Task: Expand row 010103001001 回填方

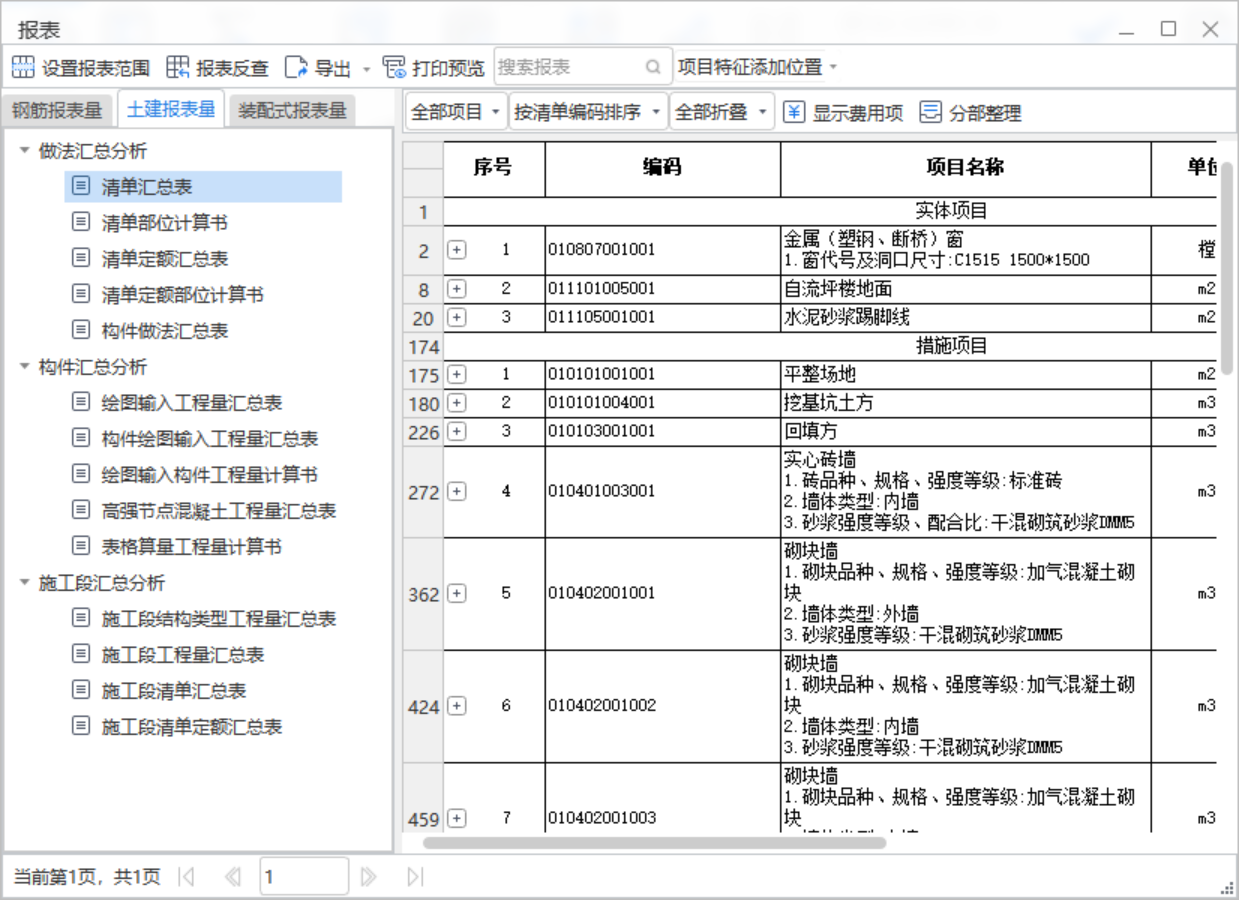Action: click(457, 432)
